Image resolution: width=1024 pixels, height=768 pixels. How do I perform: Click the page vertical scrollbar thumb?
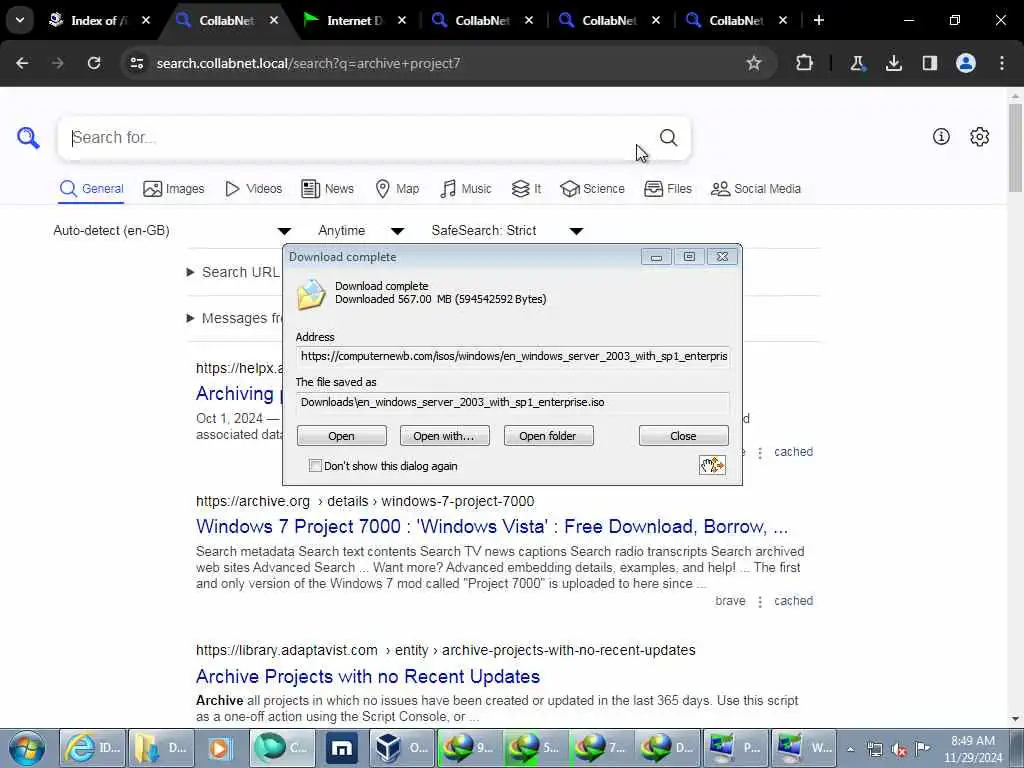point(1016,147)
